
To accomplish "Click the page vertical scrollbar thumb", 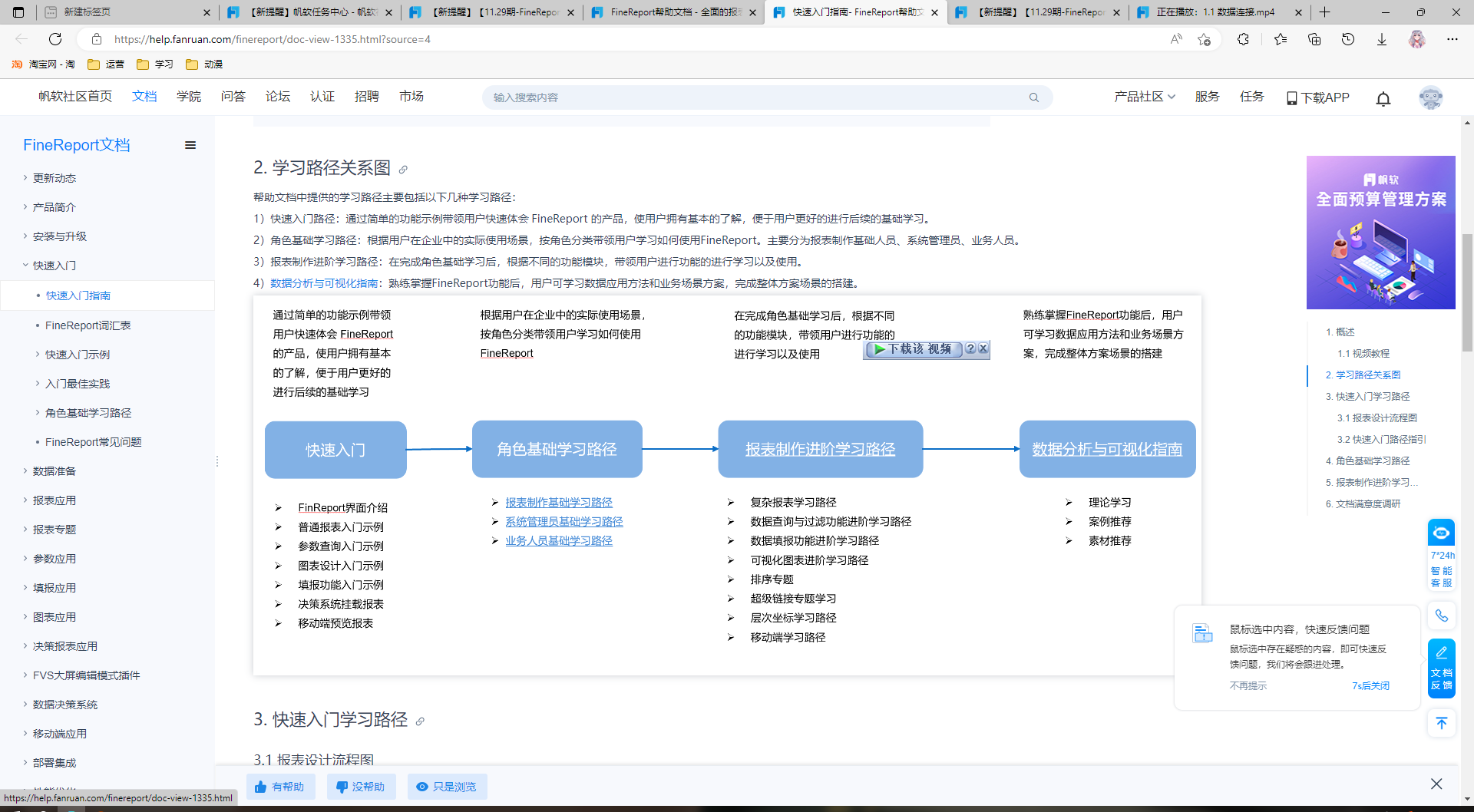I will pyautogui.click(x=1467, y=292).
